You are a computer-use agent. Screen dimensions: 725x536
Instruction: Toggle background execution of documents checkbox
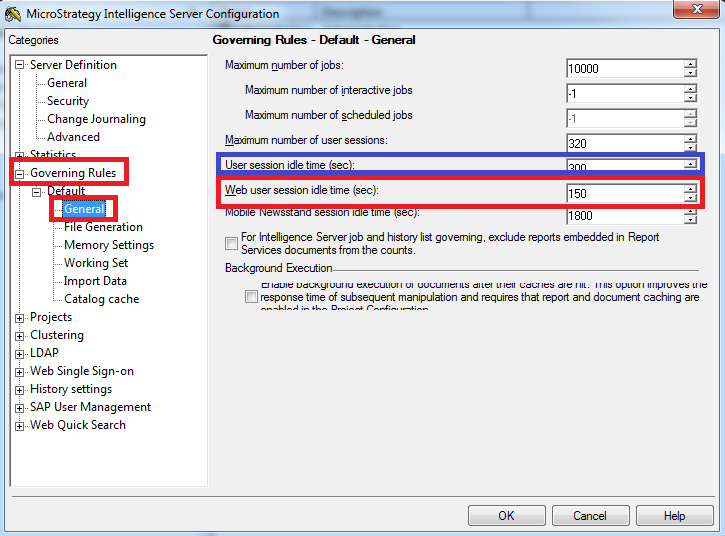pyautogui.click(x=251, y=297)
